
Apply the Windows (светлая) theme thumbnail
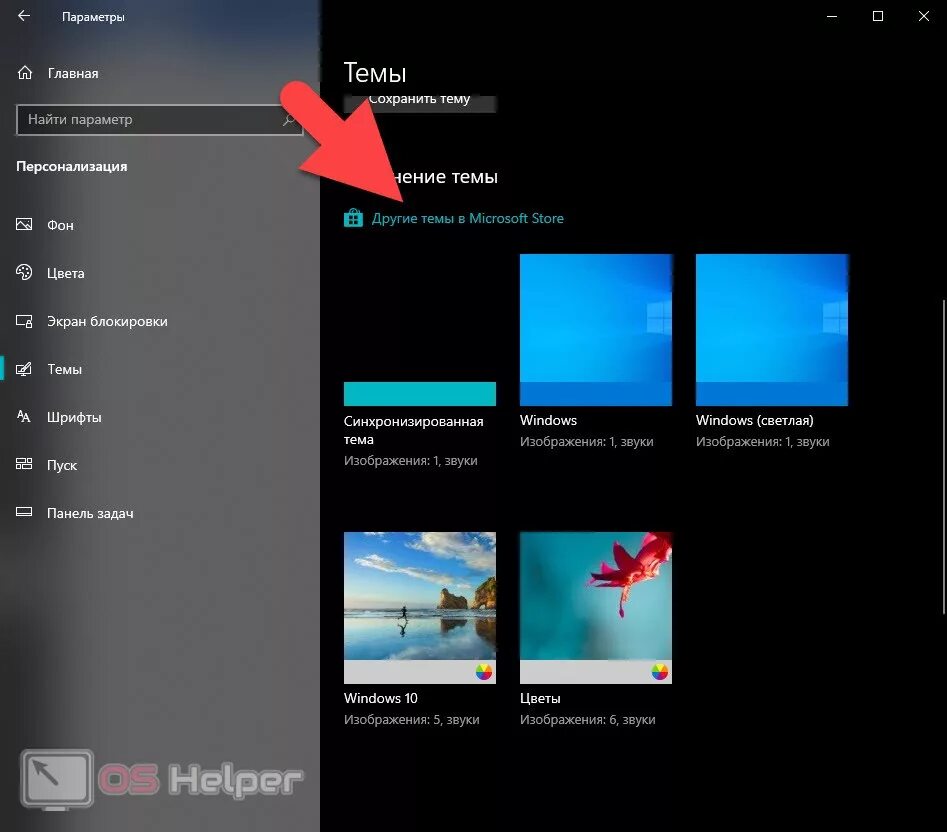click(772, 330)
